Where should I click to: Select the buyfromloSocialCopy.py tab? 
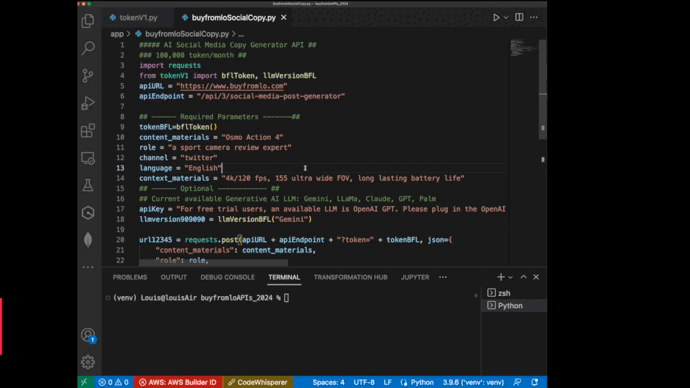pos(234,18)
